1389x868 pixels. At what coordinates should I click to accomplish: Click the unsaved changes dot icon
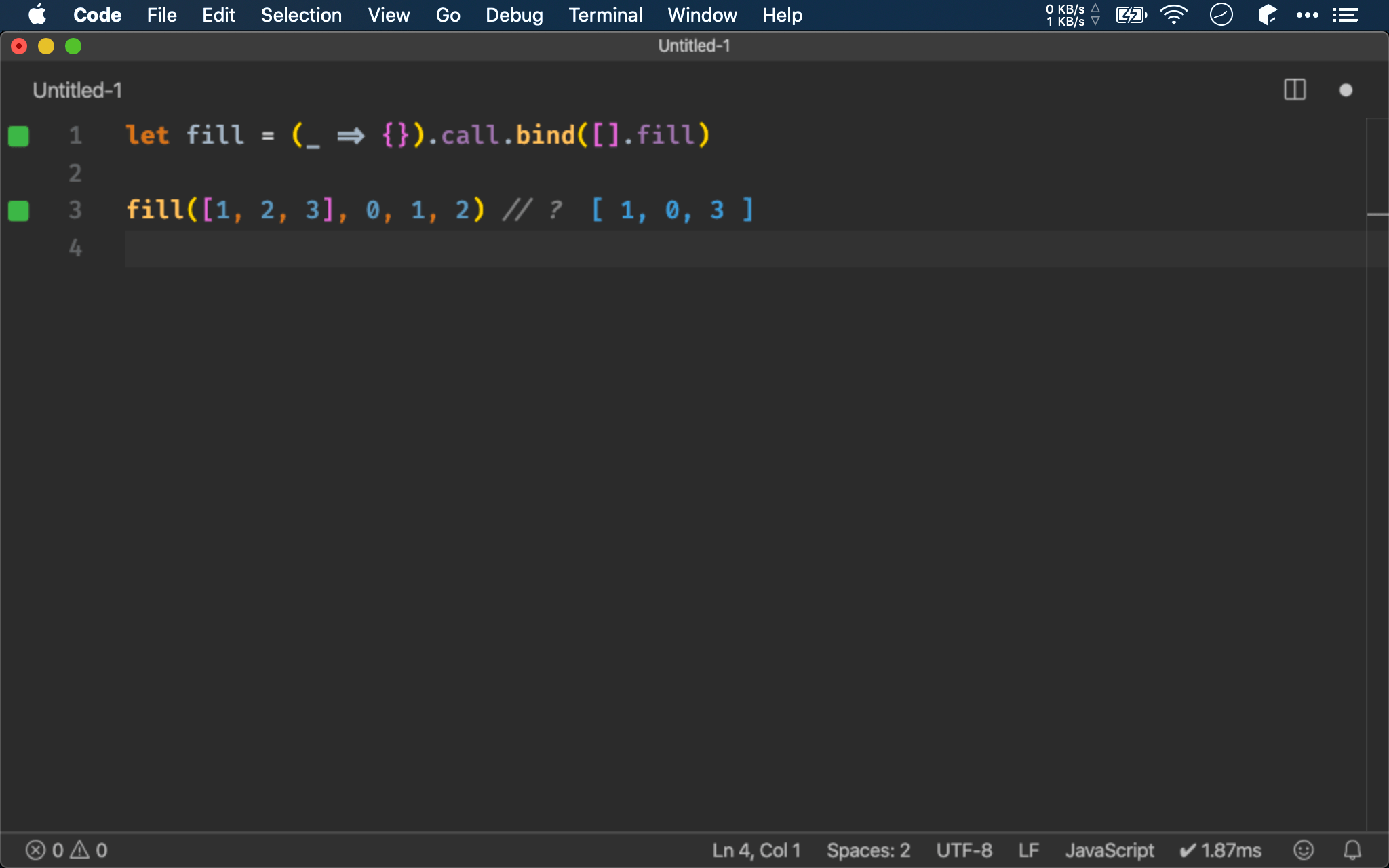coord(1346,90)
